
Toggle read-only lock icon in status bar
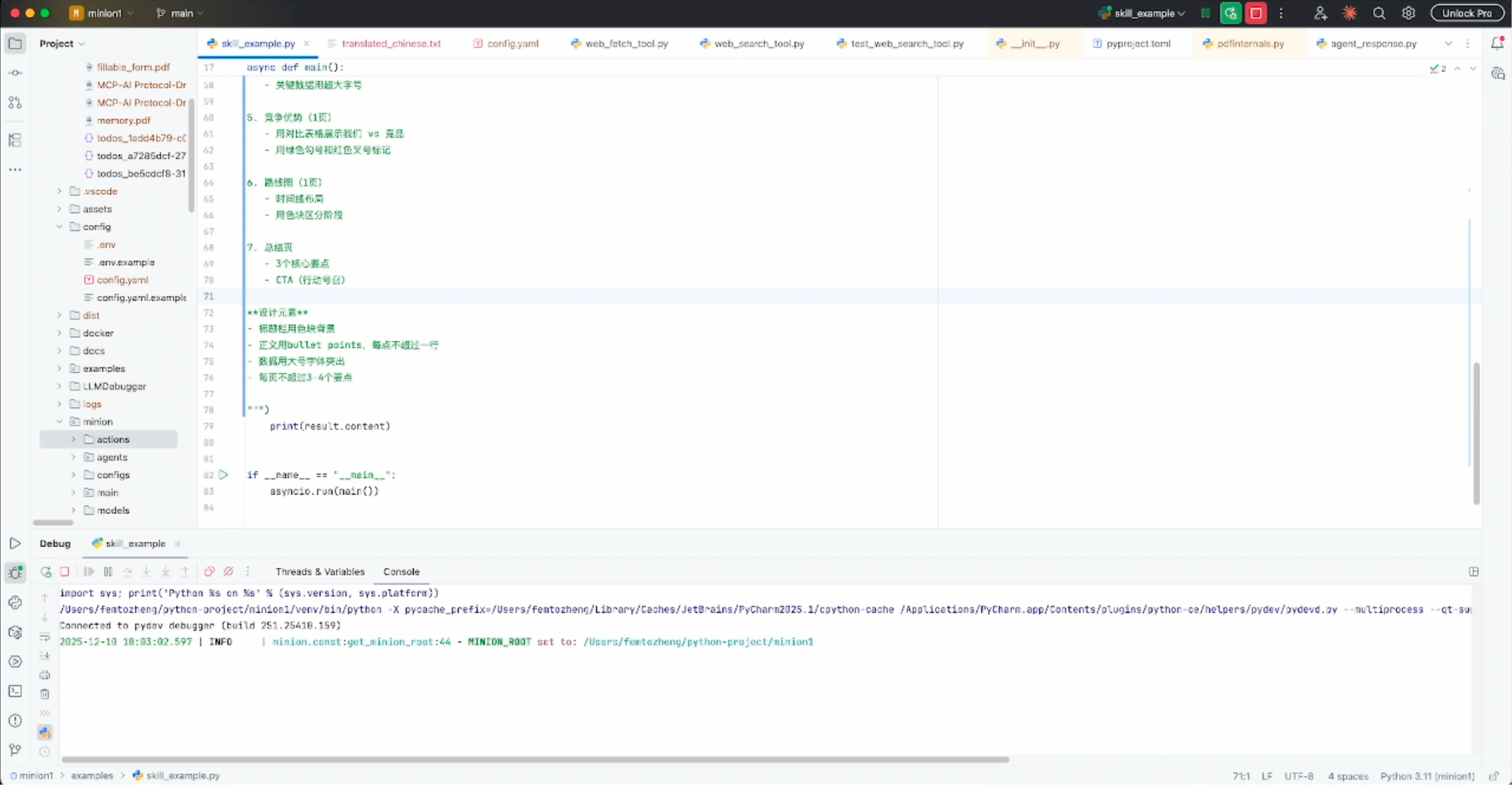pos(1494,776)
